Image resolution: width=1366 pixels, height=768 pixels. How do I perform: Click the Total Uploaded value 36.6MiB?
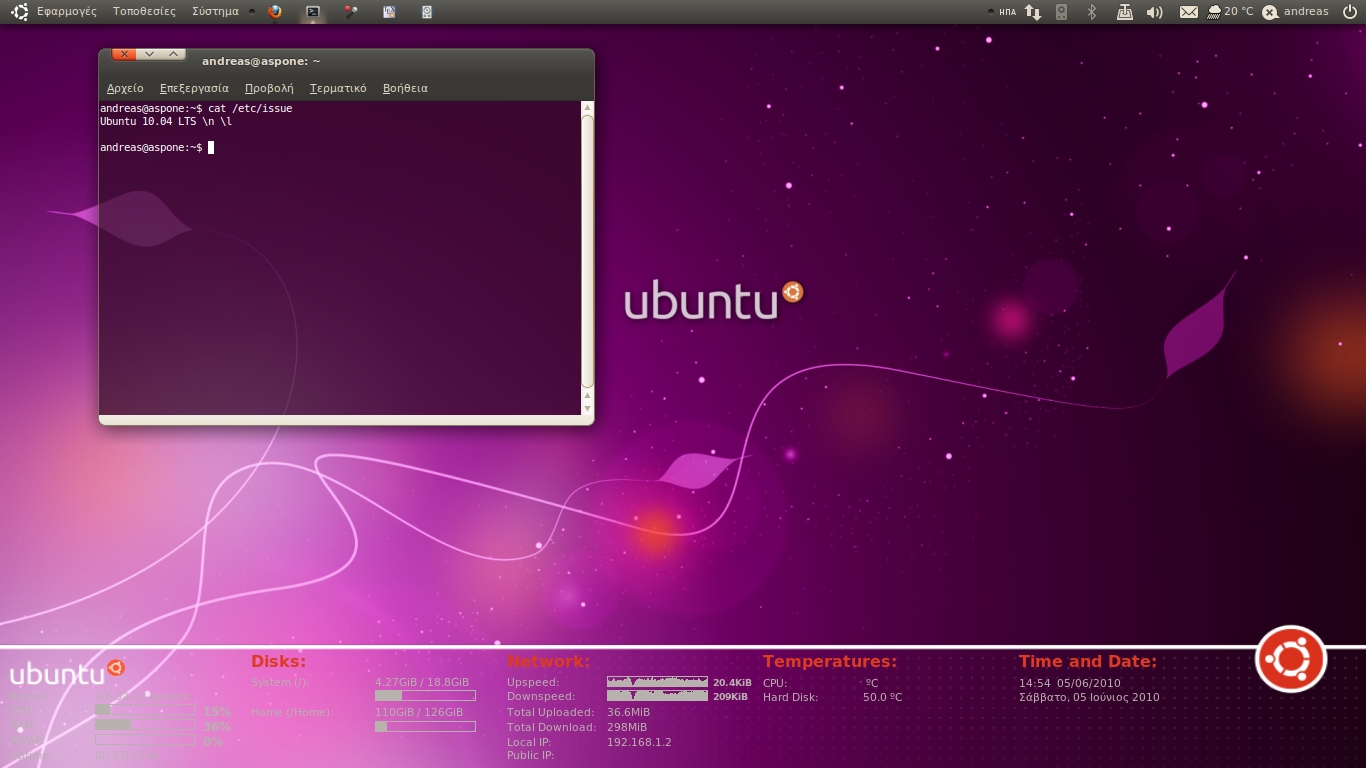[628, 712]
